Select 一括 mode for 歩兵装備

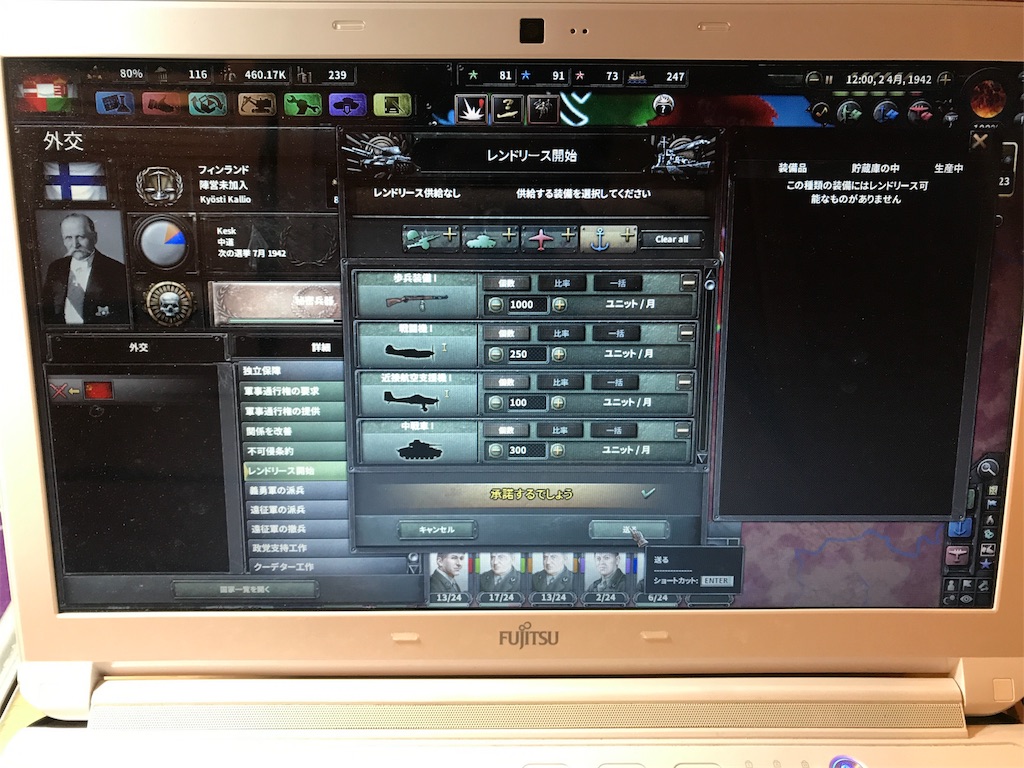[x=617, y=283]
